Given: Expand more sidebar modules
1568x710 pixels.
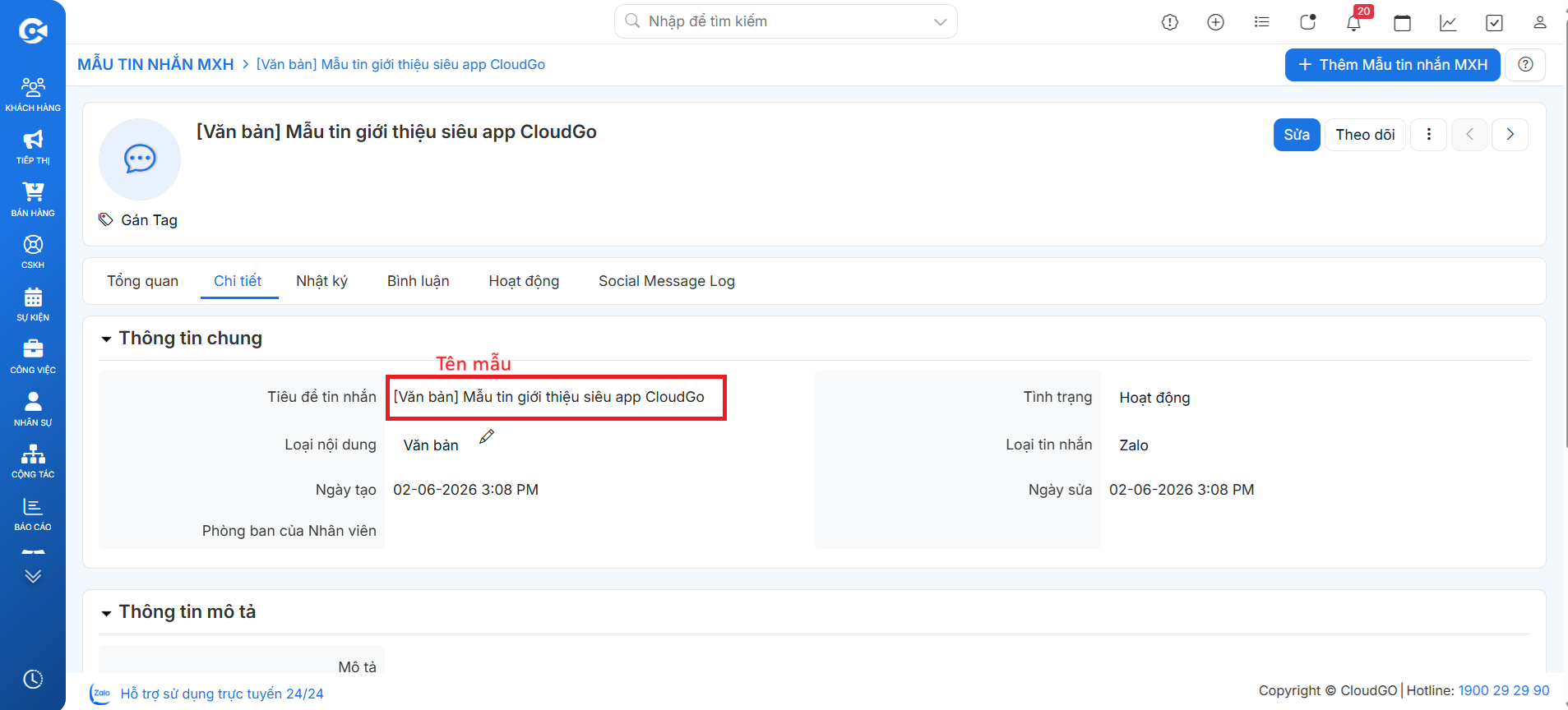Looking at the screenshot, I should [33, 576].
